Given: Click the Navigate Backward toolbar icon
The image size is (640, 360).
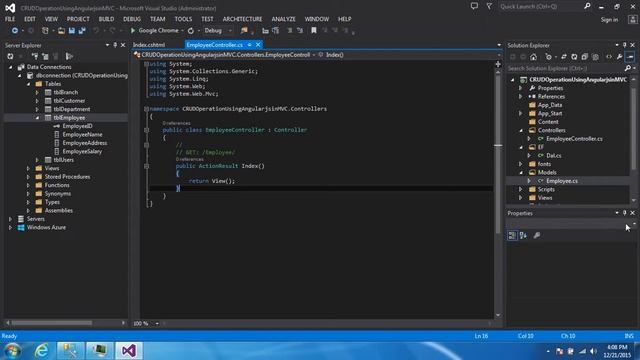Looking at the screenshot, I should [x=15, y=31].
